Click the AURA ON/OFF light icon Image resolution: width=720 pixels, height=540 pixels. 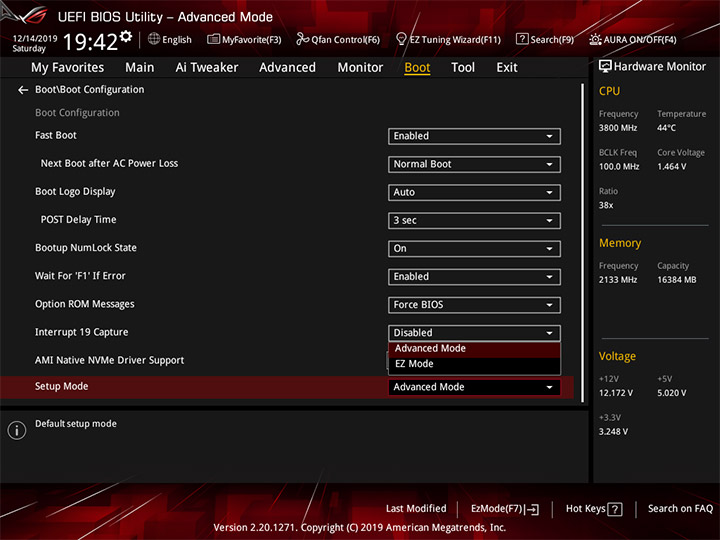(595, 39)
